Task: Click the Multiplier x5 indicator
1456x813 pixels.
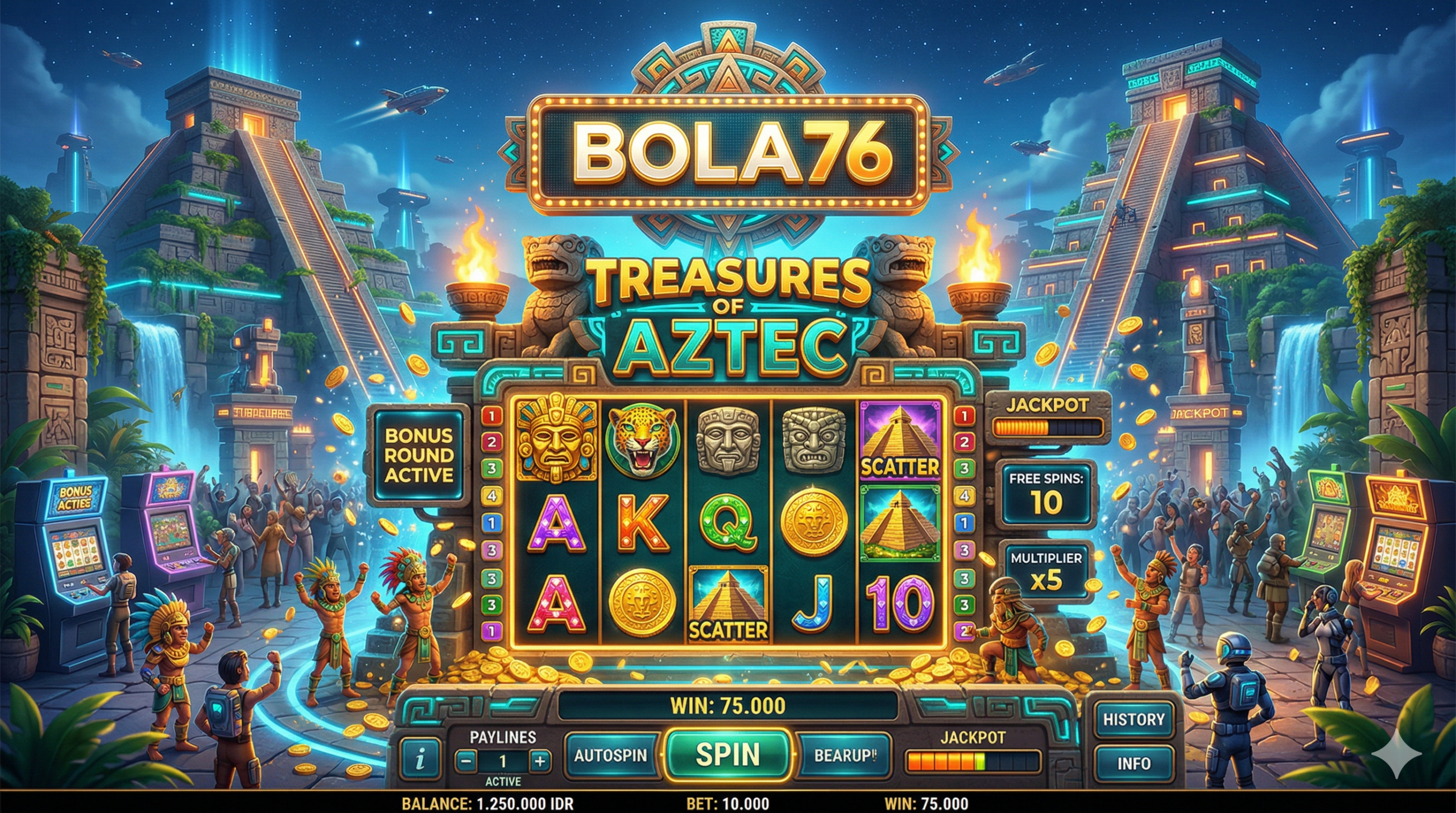Action: 1046,571
